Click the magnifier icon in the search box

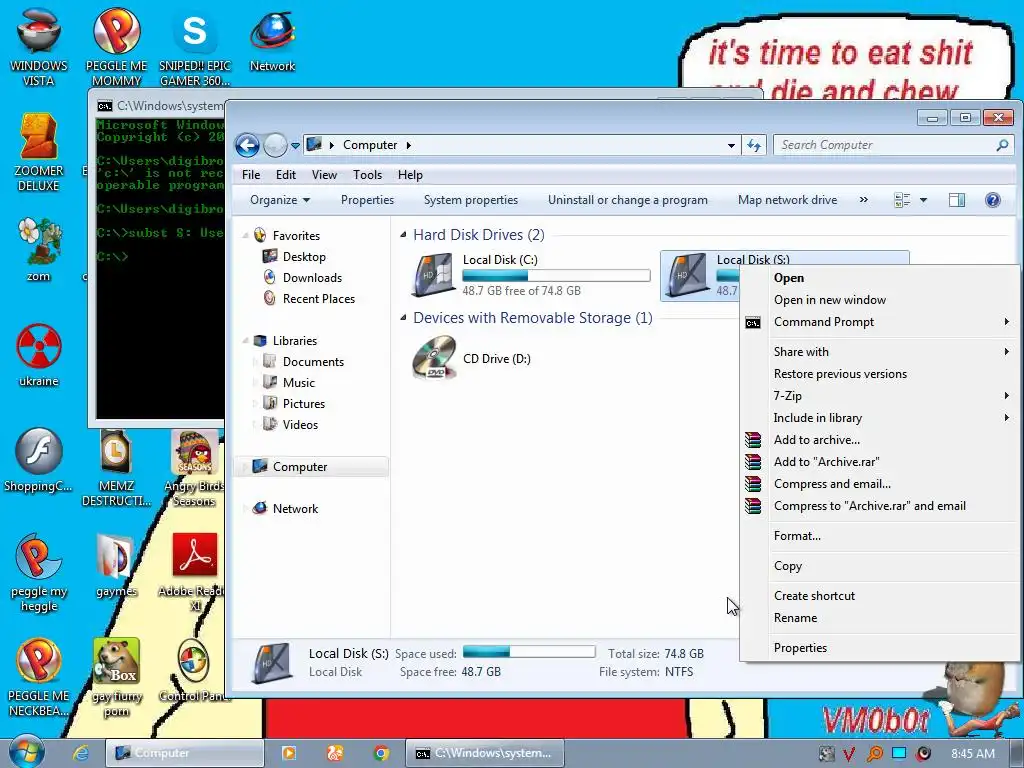[x=1002, y=145]
